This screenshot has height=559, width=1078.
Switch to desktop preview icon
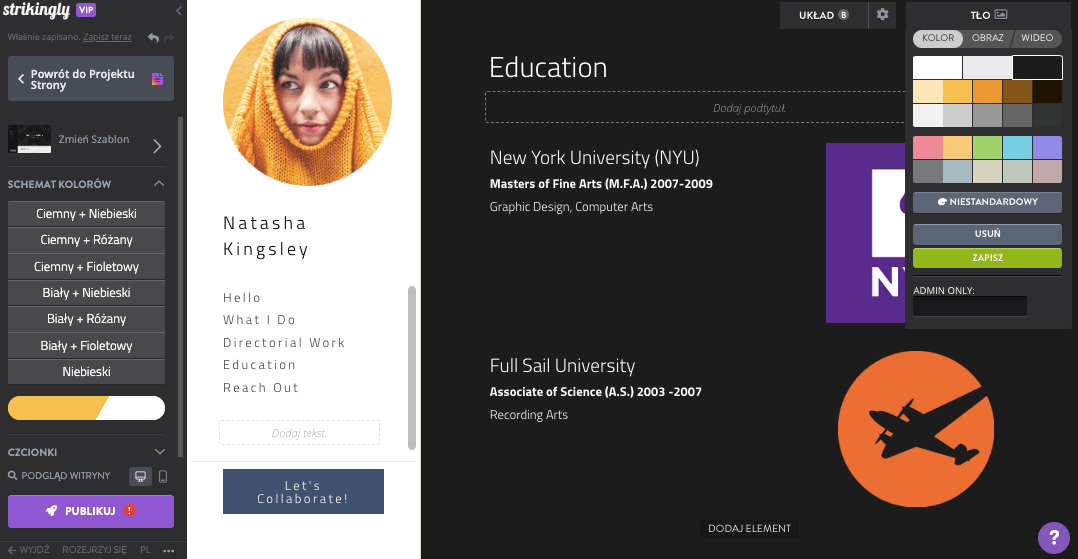click(x=140, y=476)
